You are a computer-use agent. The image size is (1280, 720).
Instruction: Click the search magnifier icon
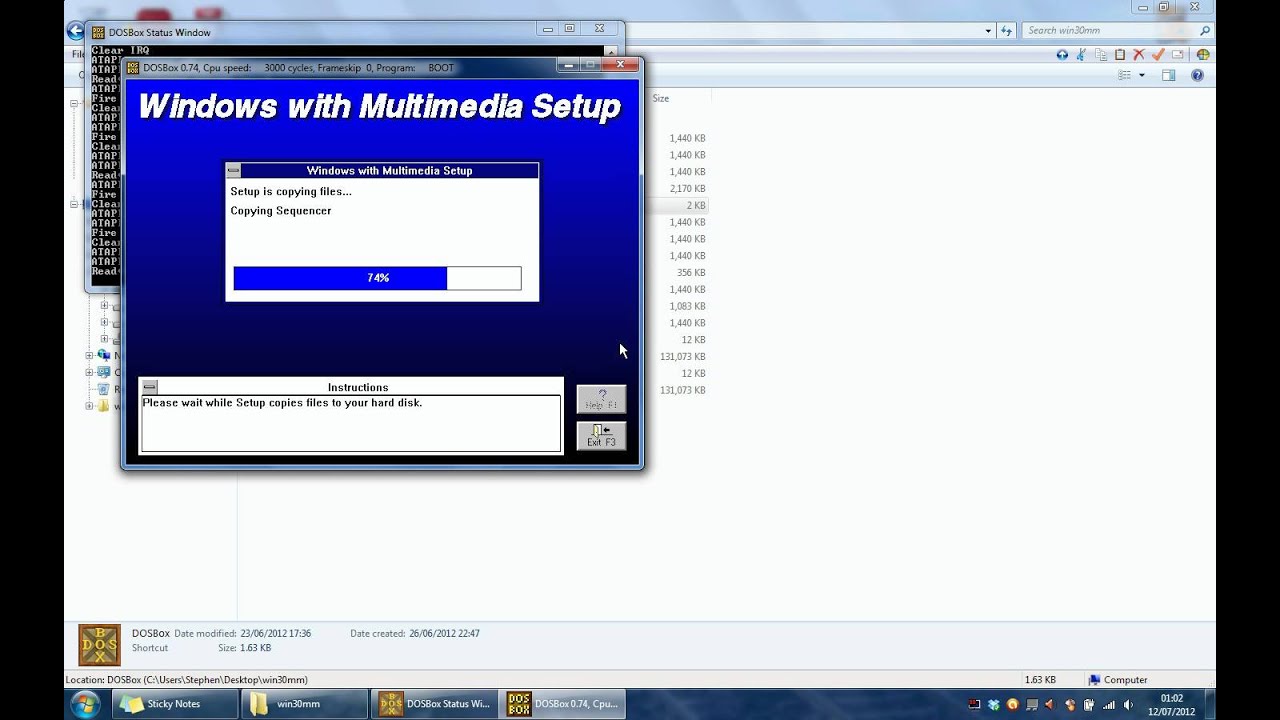click(x=1204, y=31)
